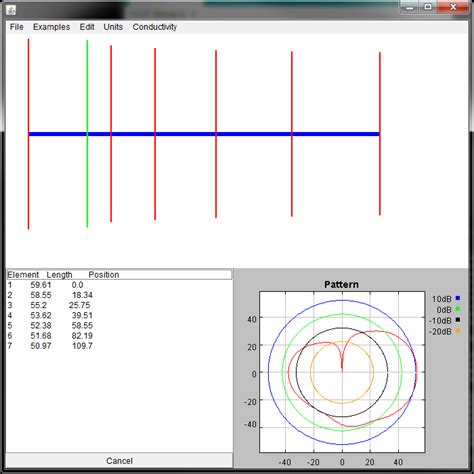Click the Java application icon in title bar
The height and width of the screenshot is (474, 474).
[11, 10]
